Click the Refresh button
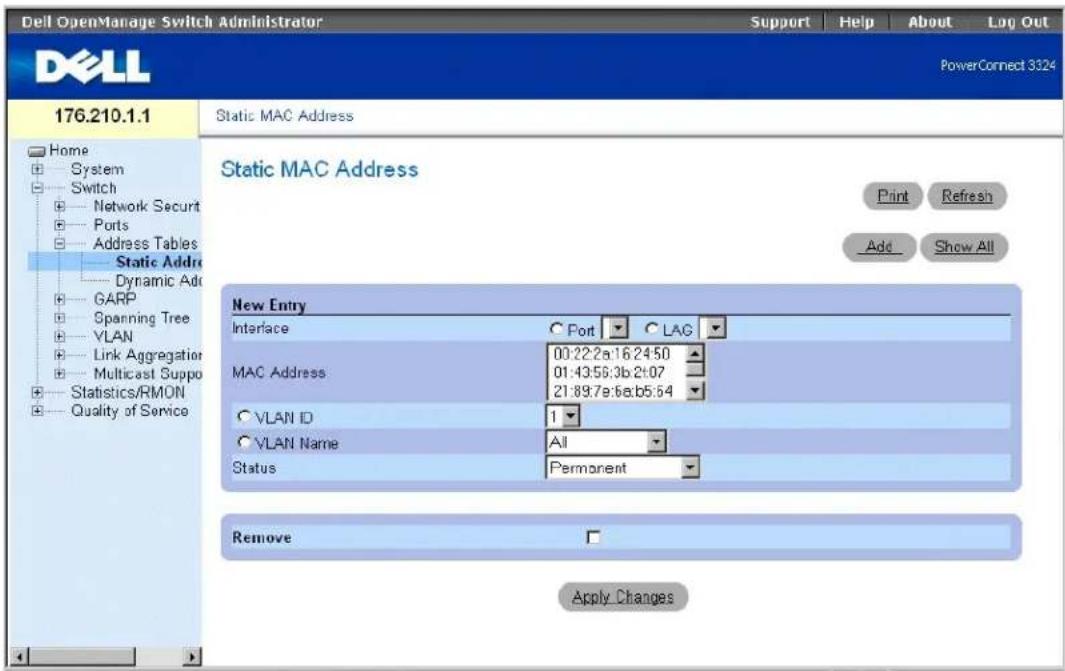Viewport: 1065px width, 671px height. pos(967,196)
